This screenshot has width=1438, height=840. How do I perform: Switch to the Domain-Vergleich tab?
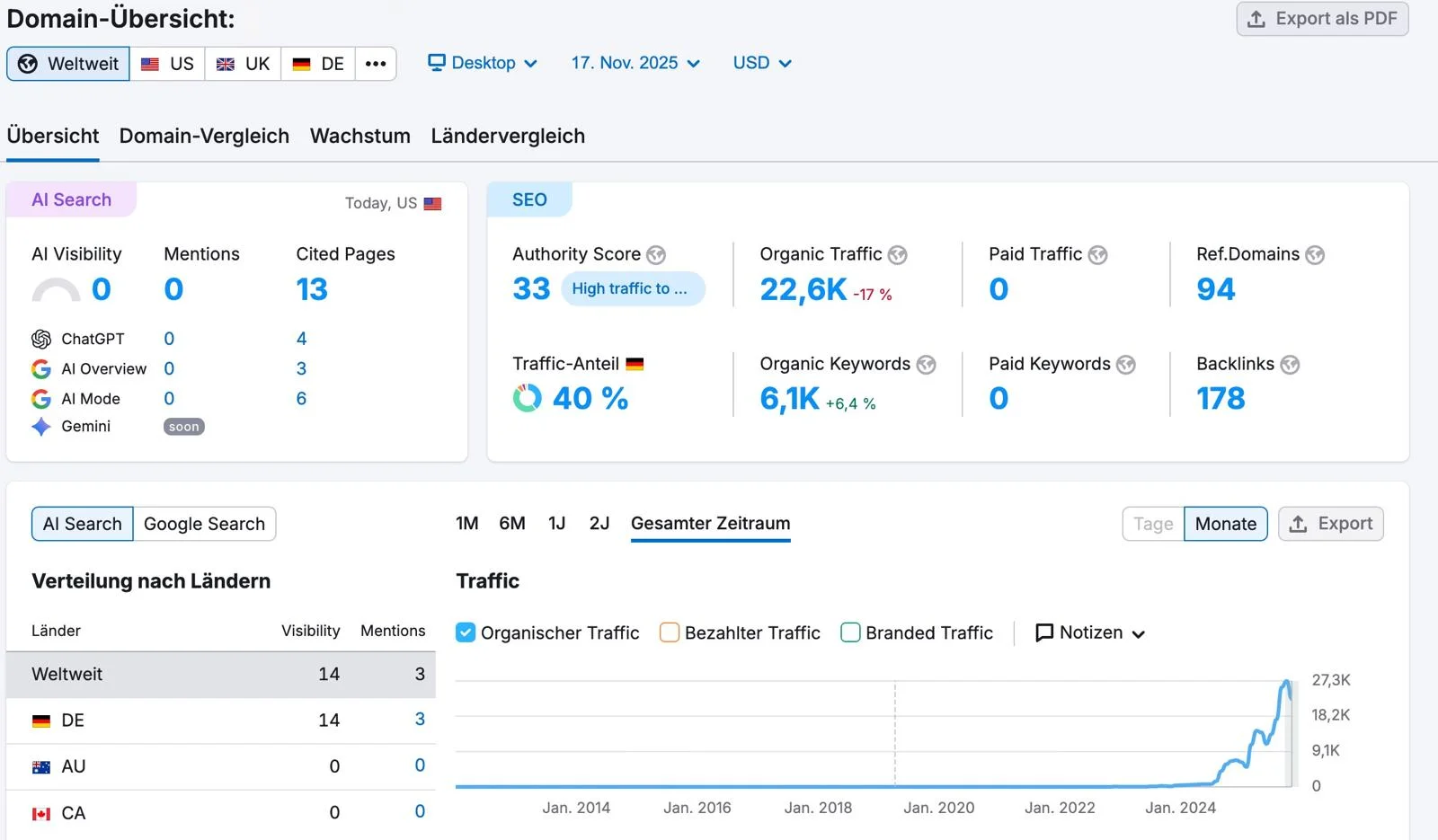click(x=204, y=136)
